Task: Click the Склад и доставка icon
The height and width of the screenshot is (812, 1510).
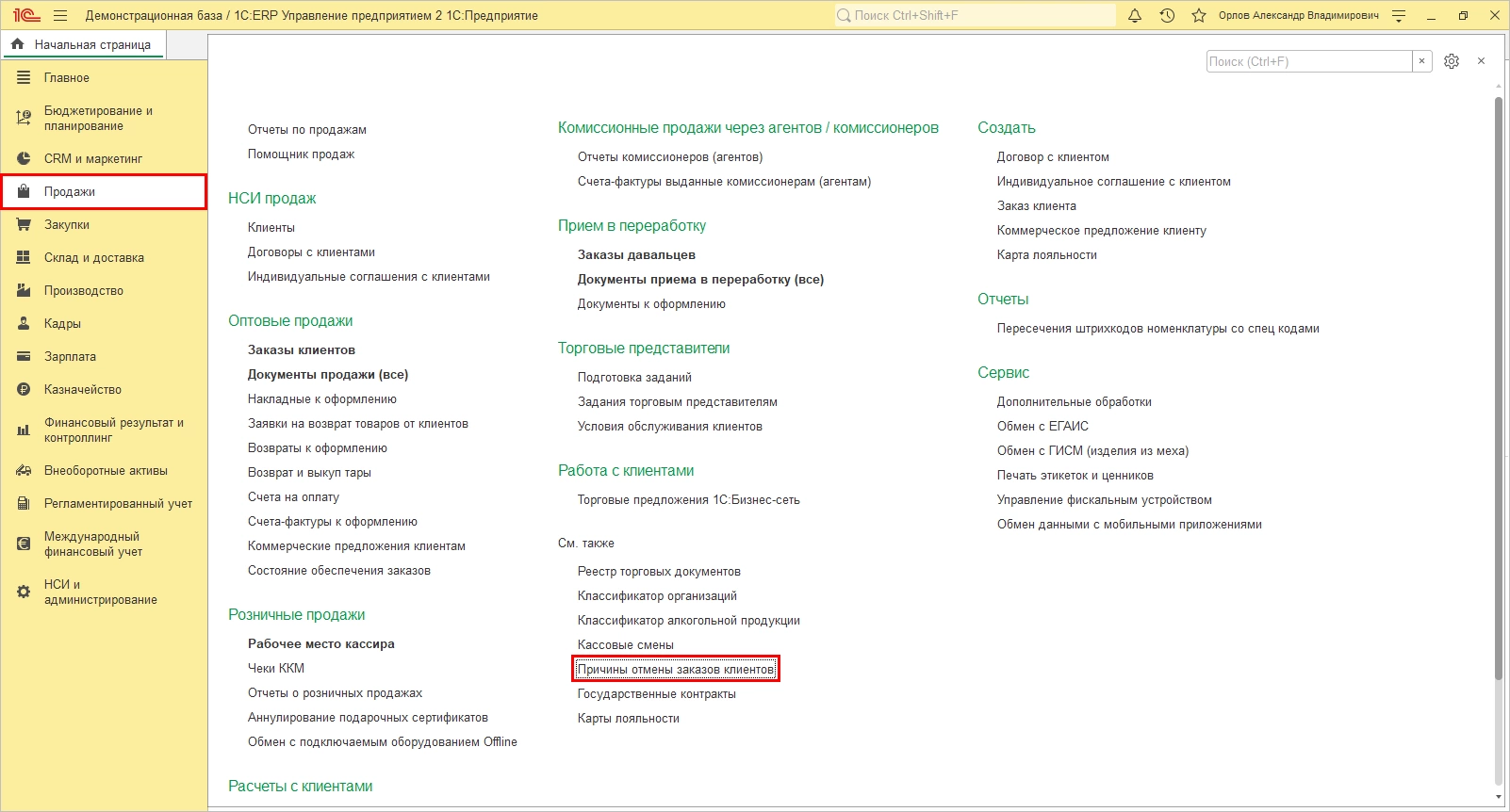Action: (x=24, y=257)
